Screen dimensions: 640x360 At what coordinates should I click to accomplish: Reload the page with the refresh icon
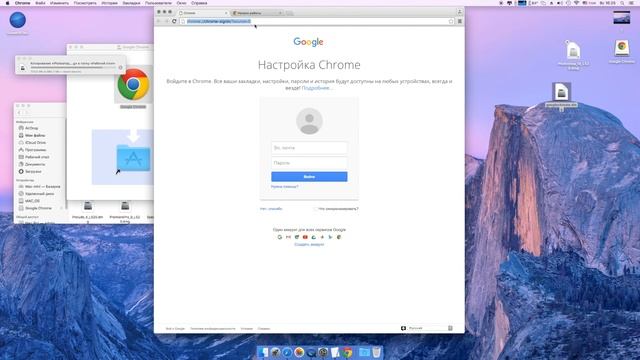(174, 21)
